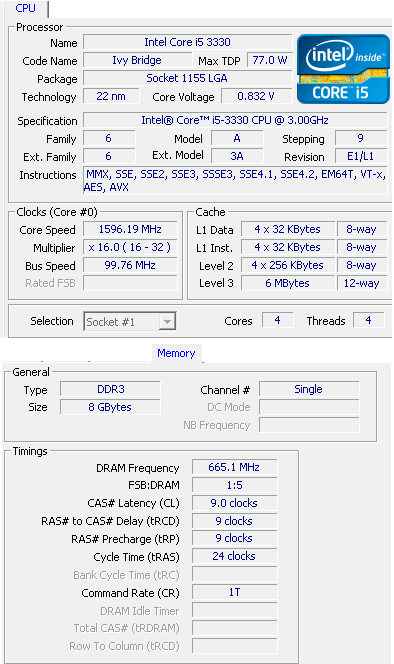This screenshot has width=394, height=664.
Task: Click the Intel Core i5 logo badge
Action: click(343, 69)
